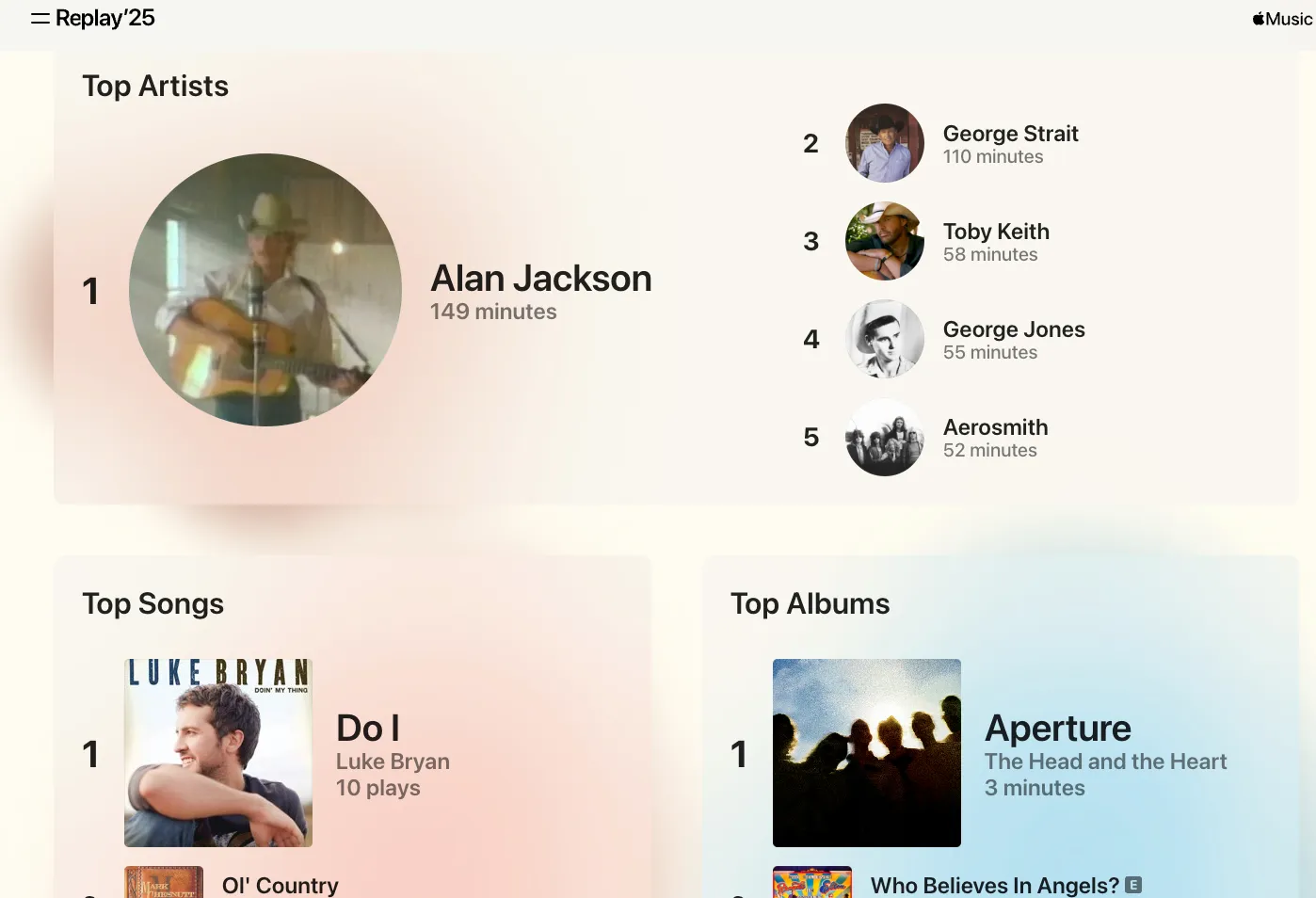Open Alan Jackson's artist photo
1316x898 pixels.
tap(265, 289)
